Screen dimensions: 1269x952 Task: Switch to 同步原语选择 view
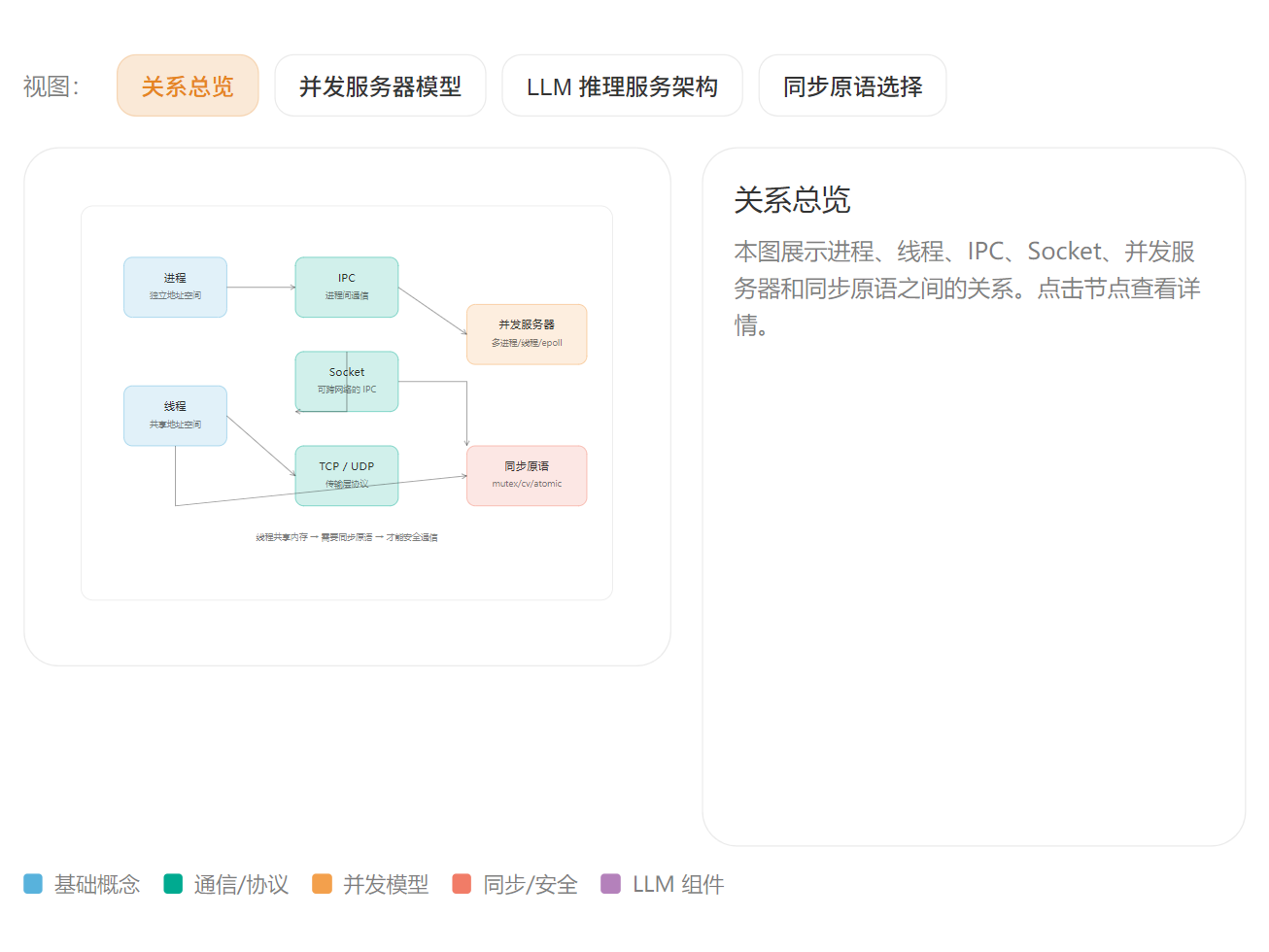852,85
